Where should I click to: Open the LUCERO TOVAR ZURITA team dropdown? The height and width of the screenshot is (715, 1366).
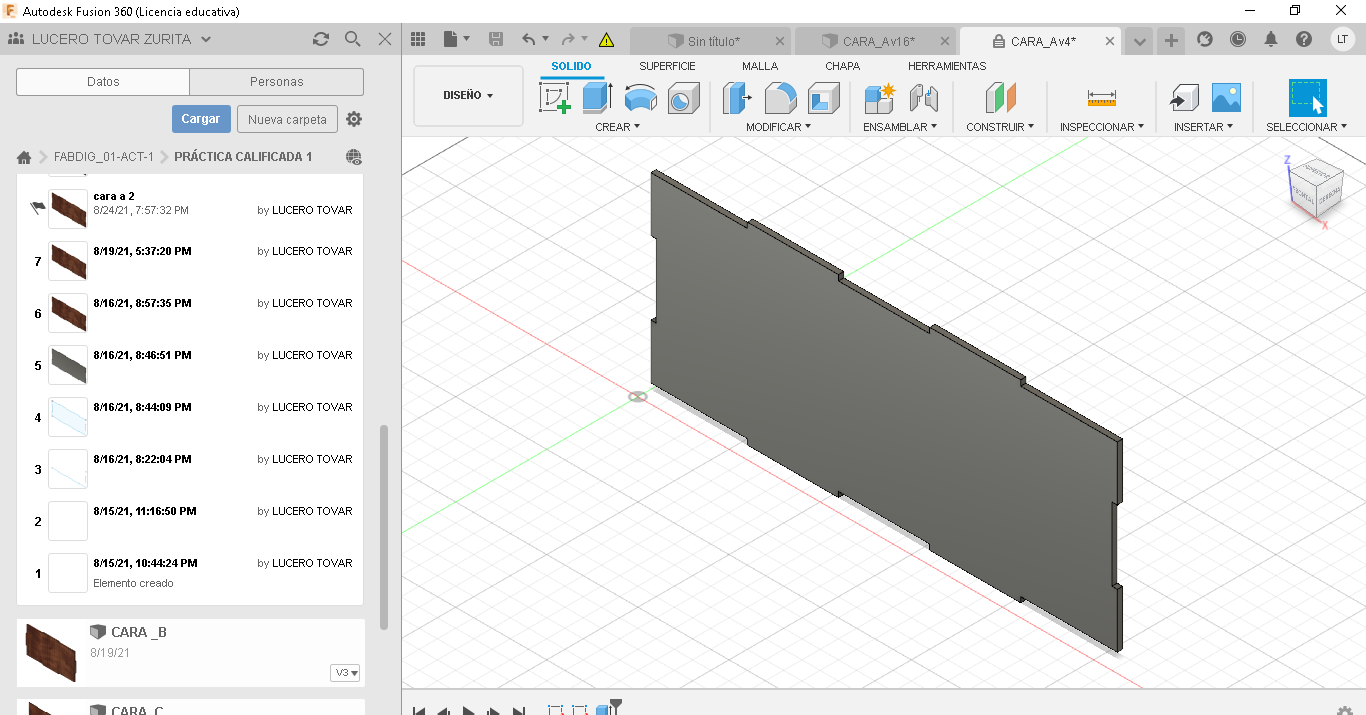(110, 39)
